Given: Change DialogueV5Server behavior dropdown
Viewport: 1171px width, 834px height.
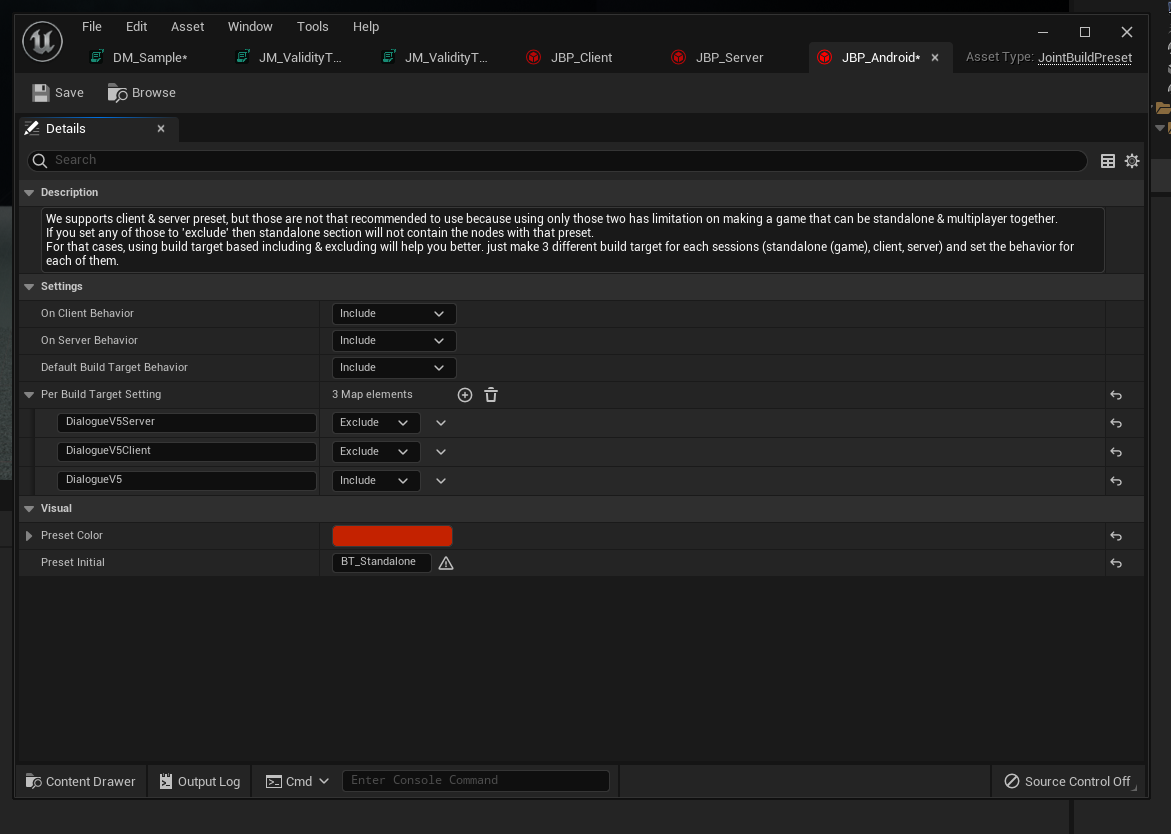Looking at the screenshot, I should [375, 423].
